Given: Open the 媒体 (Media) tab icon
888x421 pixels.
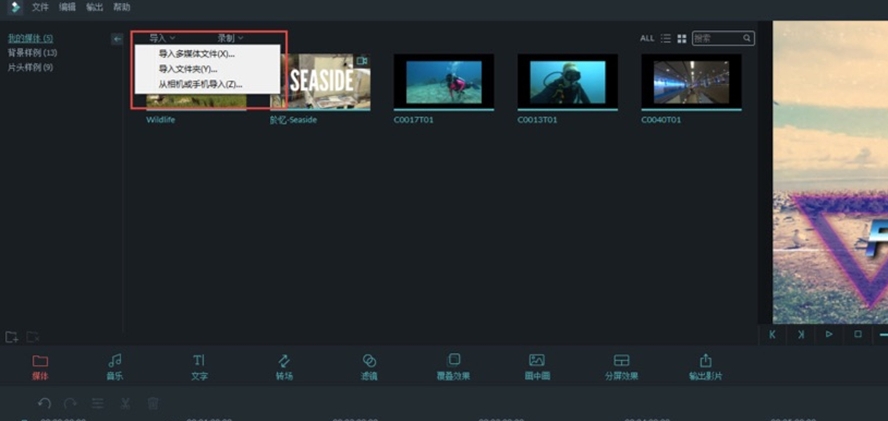Looking at the screenshot, I should (x=39, y=361).
